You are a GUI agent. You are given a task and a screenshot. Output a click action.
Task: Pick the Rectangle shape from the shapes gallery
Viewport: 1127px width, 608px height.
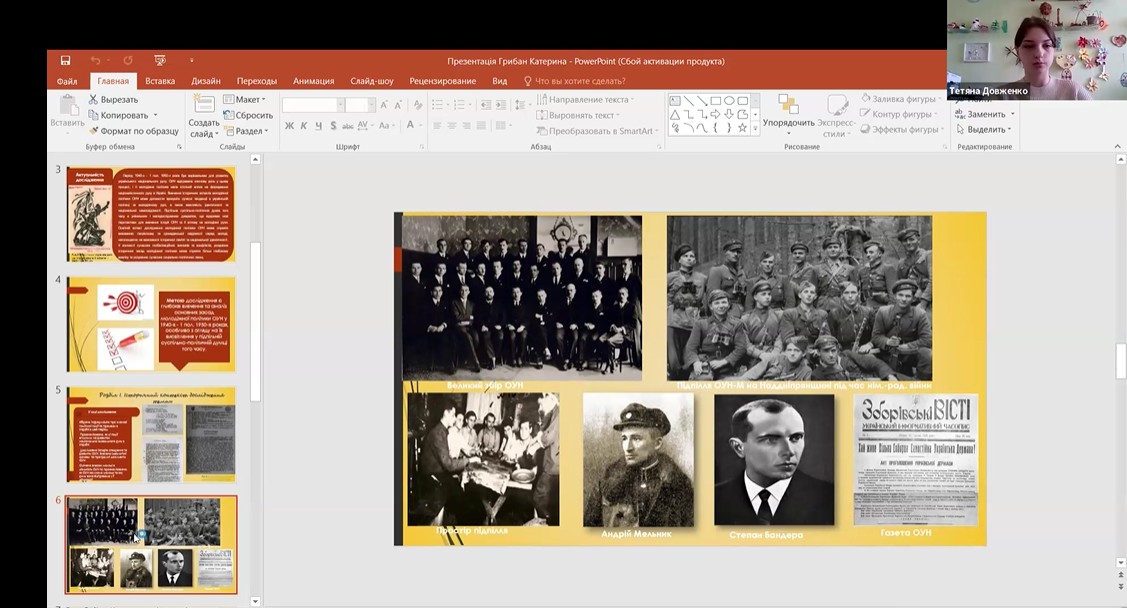coord(716,101)
